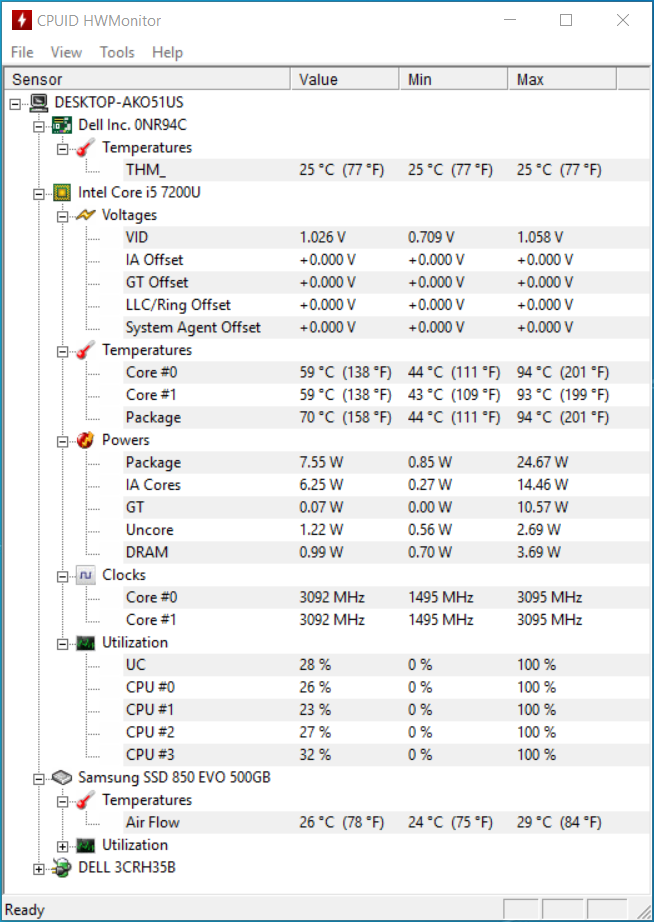Expand the Samsung SSD Utilization node
Image resolution: width=654 pixels, height=922 pixels.
pos(62,847)
